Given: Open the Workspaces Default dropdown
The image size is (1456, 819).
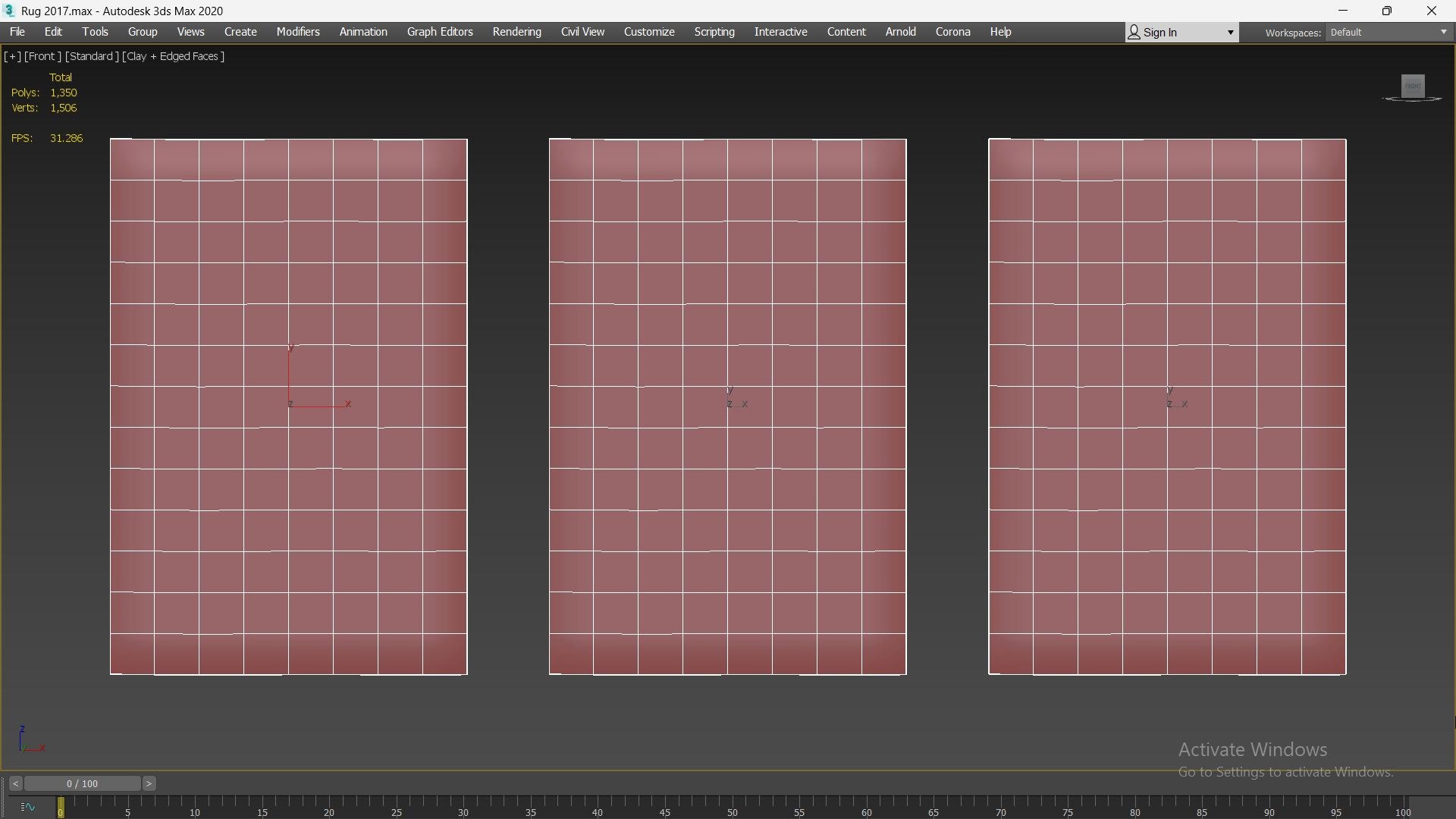Looking at the screenshot, I should point(1388,32).
